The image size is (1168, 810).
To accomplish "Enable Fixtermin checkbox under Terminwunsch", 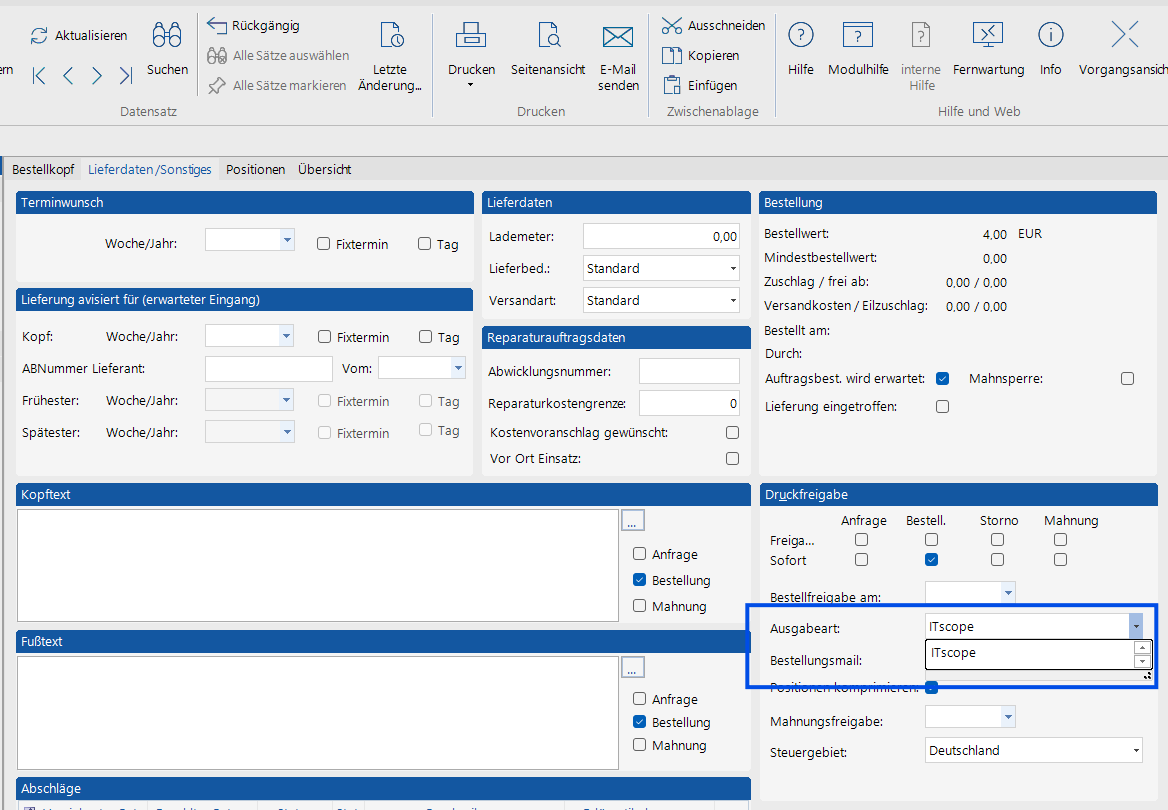I will pos(324,244).
